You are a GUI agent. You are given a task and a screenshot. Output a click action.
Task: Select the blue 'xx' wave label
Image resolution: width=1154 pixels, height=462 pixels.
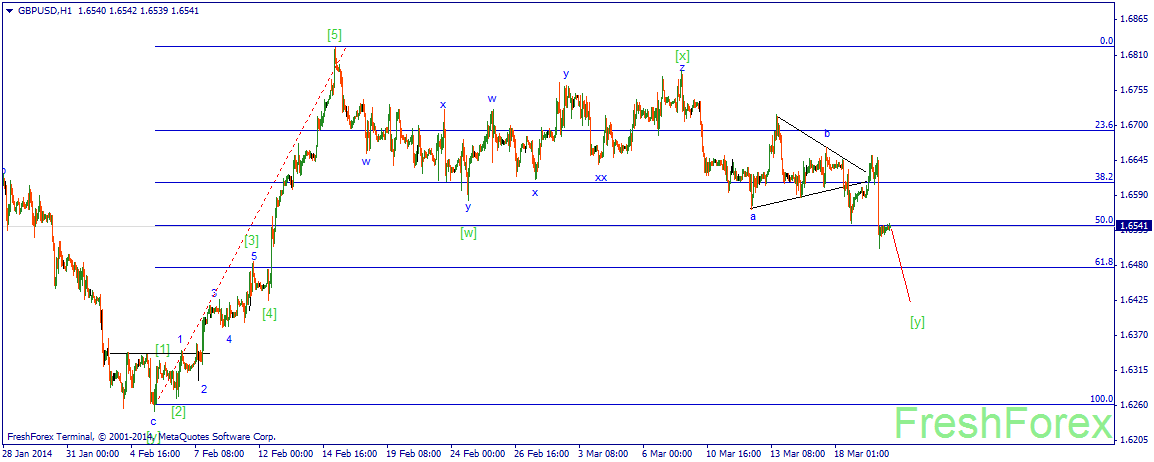(x=601, y=177)
